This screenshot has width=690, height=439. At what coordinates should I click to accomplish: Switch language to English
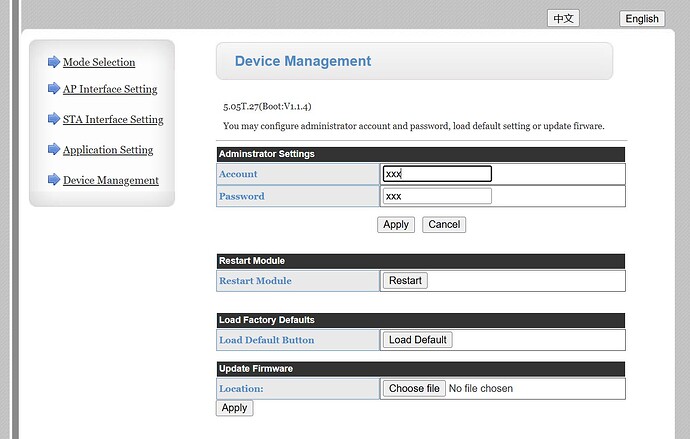point(641,18)
